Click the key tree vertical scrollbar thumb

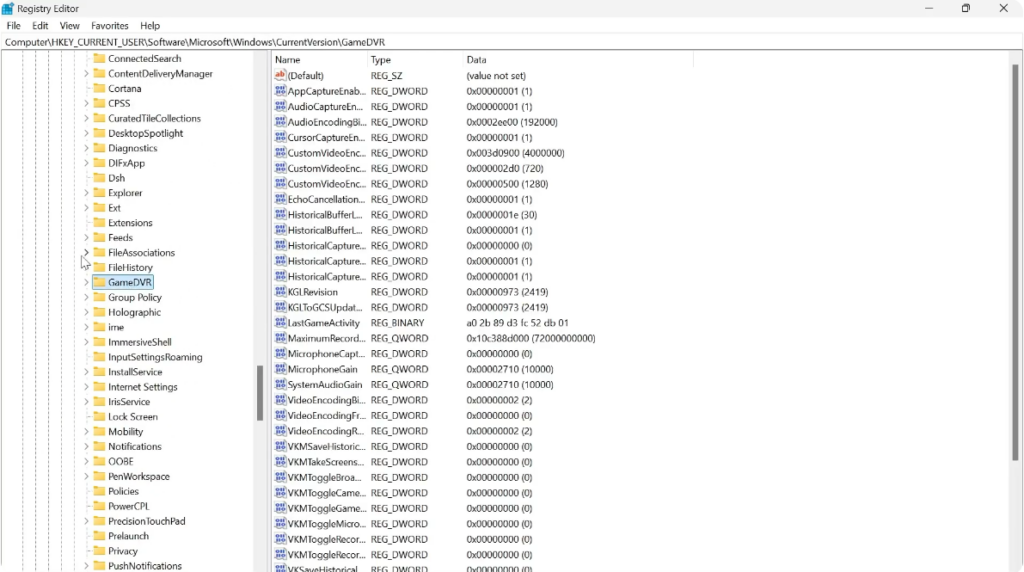(260, 392)
